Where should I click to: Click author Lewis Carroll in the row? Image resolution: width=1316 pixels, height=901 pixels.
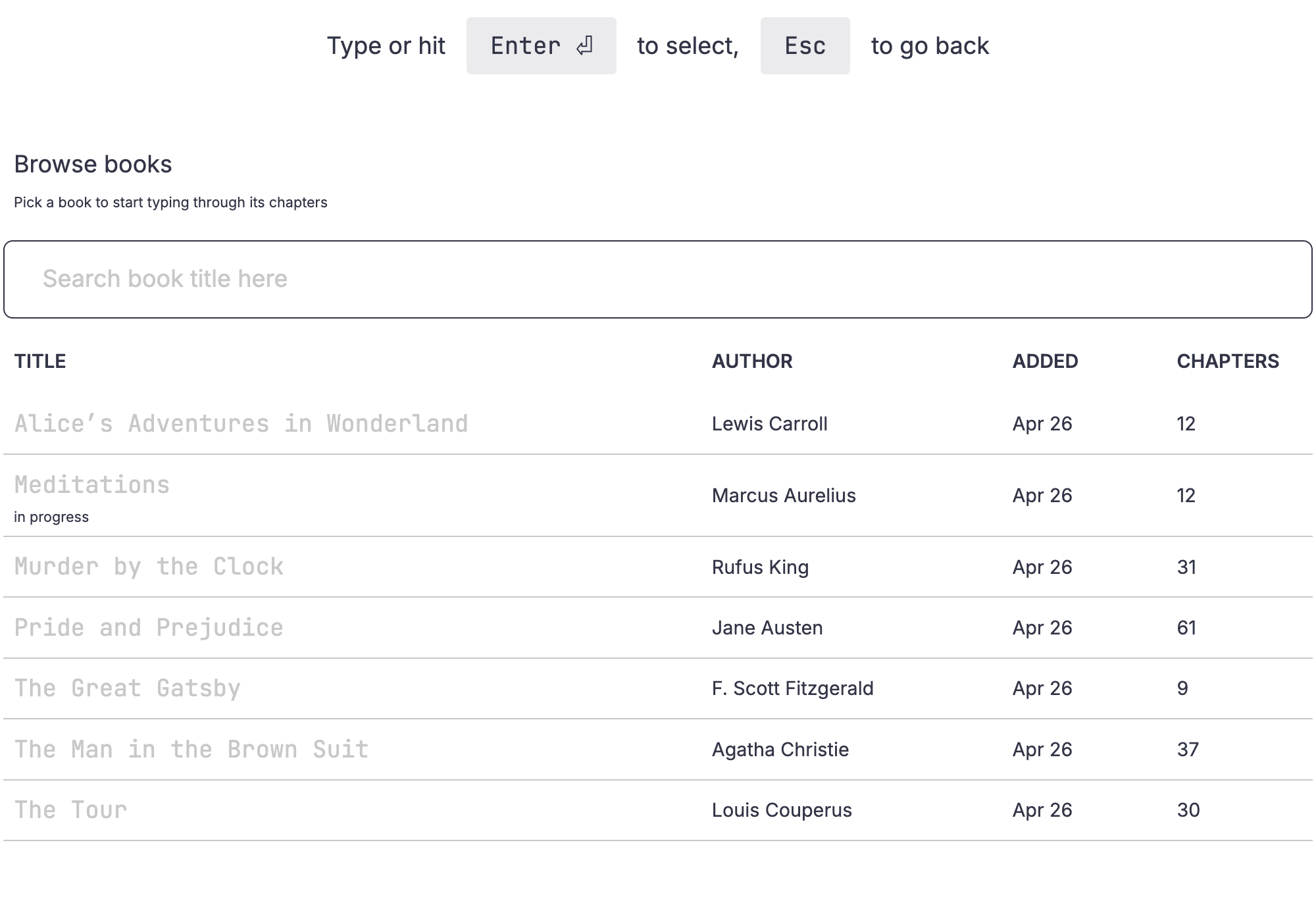[x=769, y=424]
